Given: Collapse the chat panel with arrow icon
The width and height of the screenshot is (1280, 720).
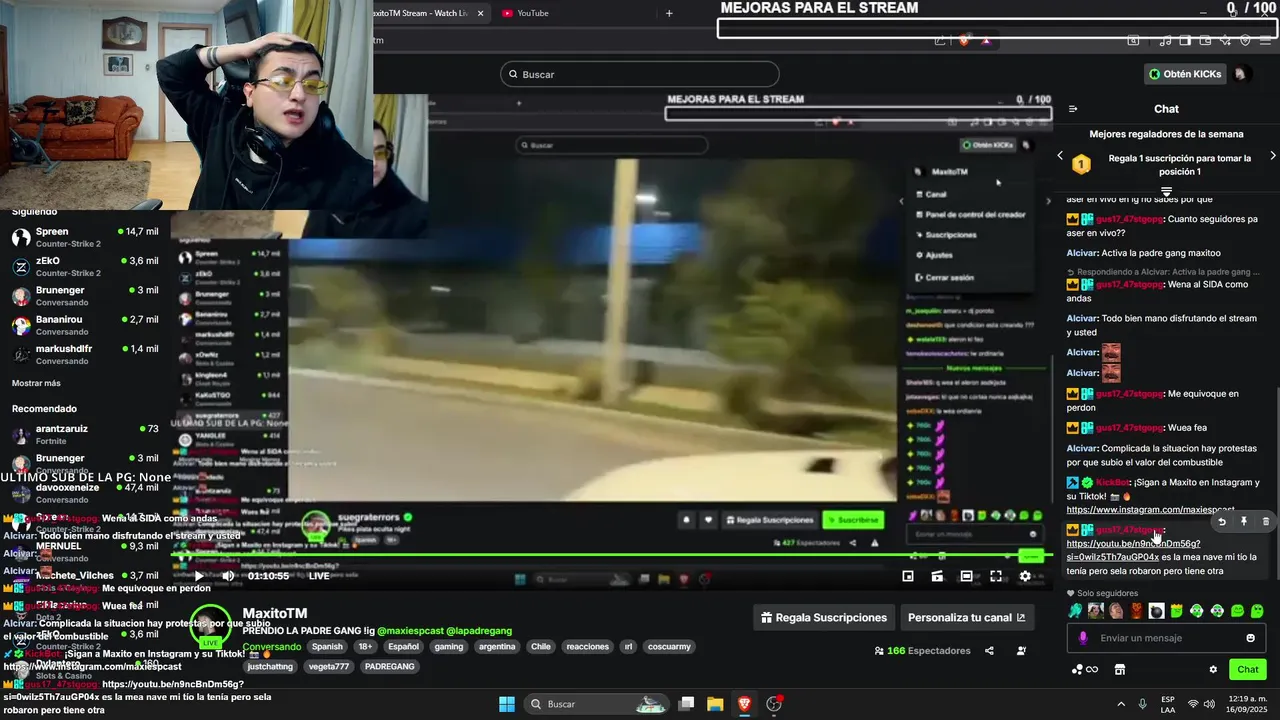Looking at the screenshot, I should click(x=1073, y=109).
